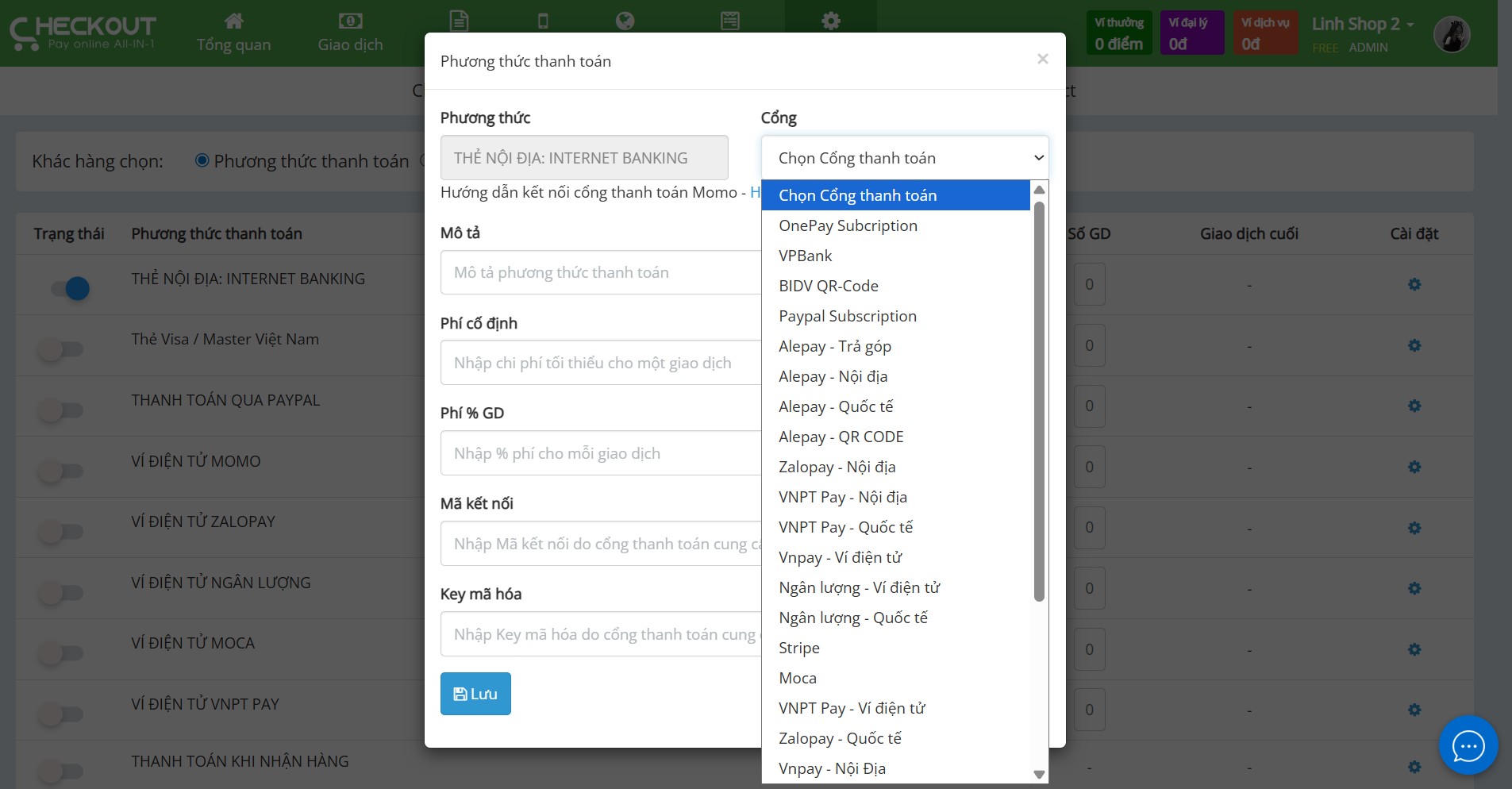Click Ví dịch vụ balance badge
This screenshot has height=789, width=1512.
click(1265, 33)
